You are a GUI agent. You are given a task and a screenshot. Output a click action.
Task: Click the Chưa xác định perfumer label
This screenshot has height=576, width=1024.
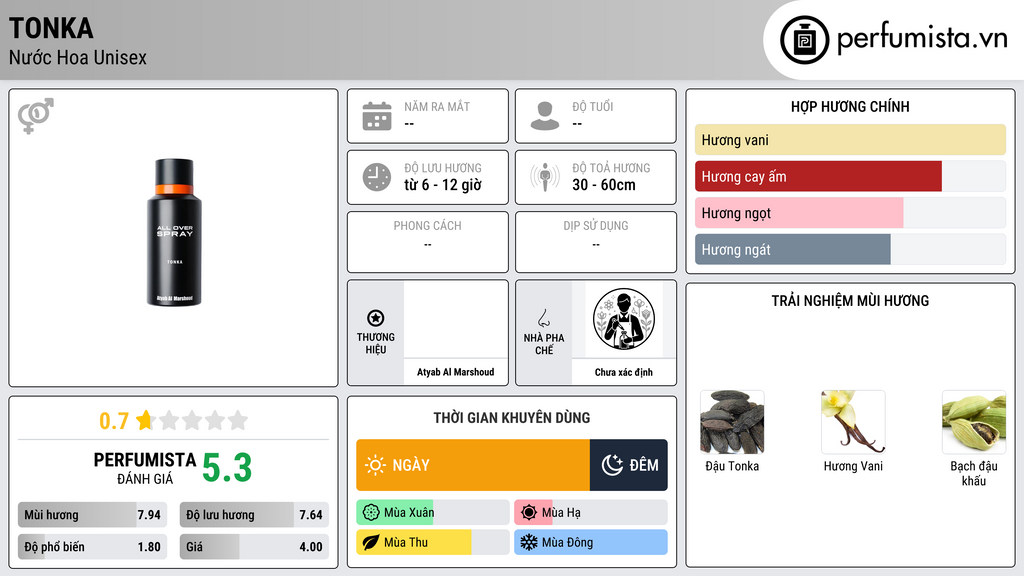624,372
